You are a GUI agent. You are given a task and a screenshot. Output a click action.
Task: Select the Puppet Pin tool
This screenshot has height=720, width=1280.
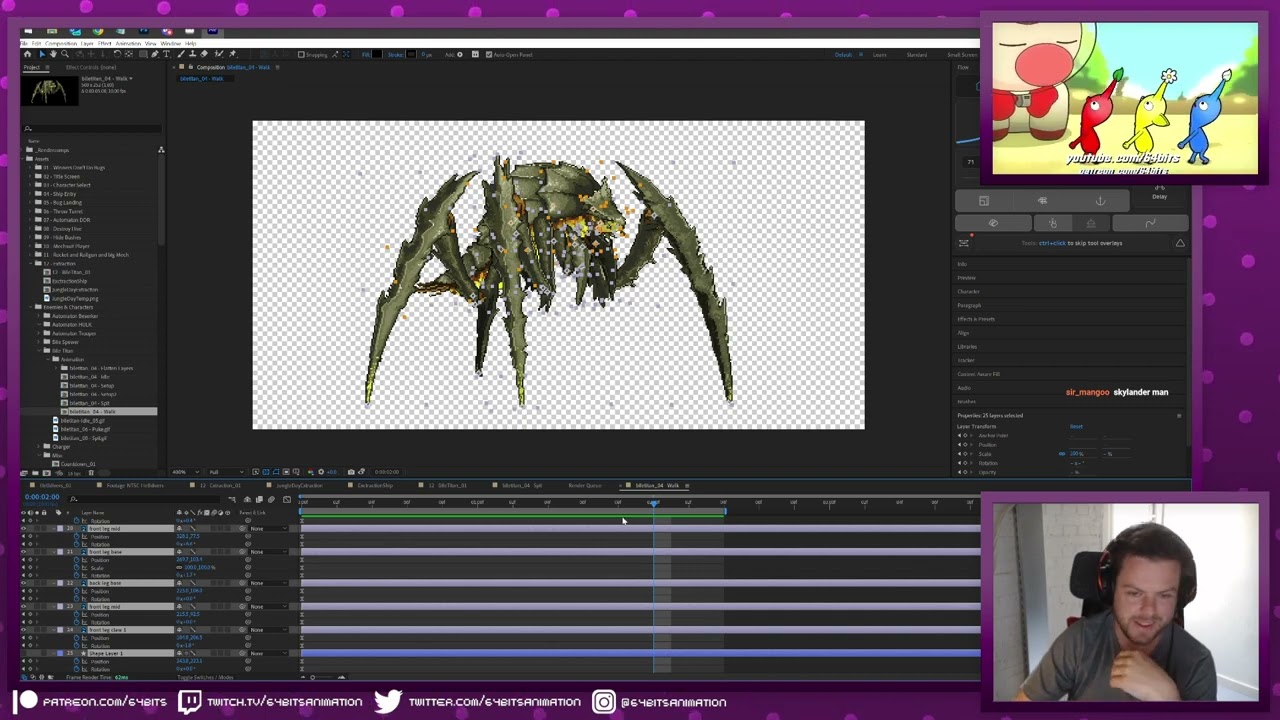tap(232, 54)
